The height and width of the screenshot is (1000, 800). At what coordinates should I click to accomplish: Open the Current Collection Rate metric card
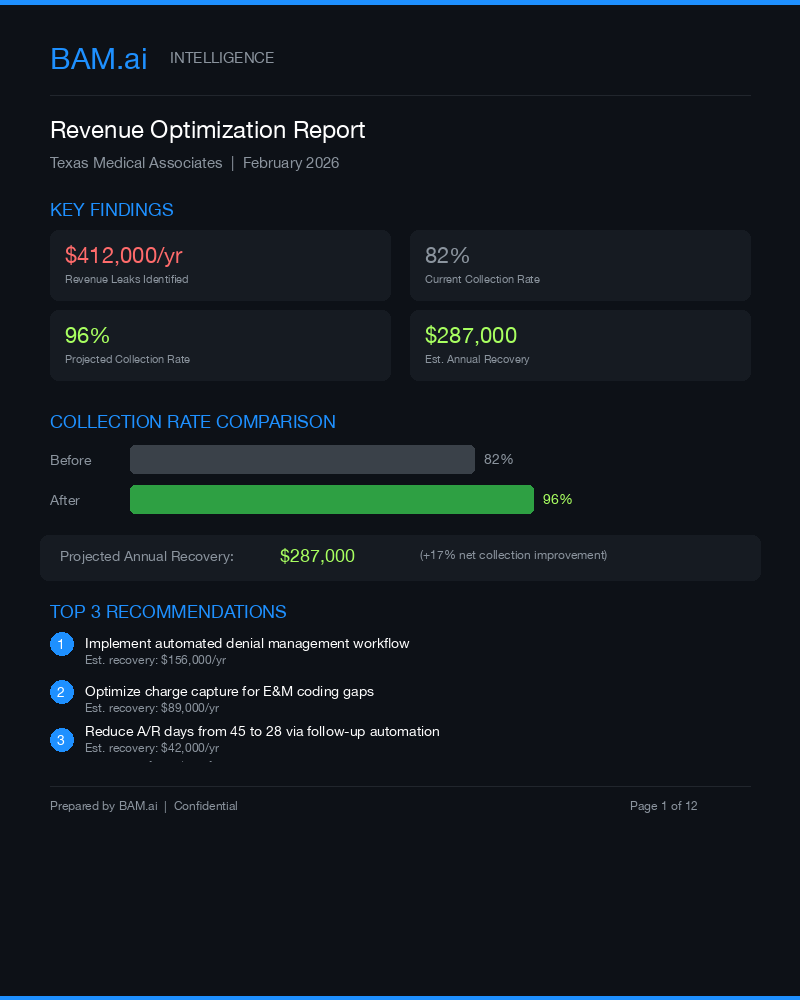coord(580,265)
